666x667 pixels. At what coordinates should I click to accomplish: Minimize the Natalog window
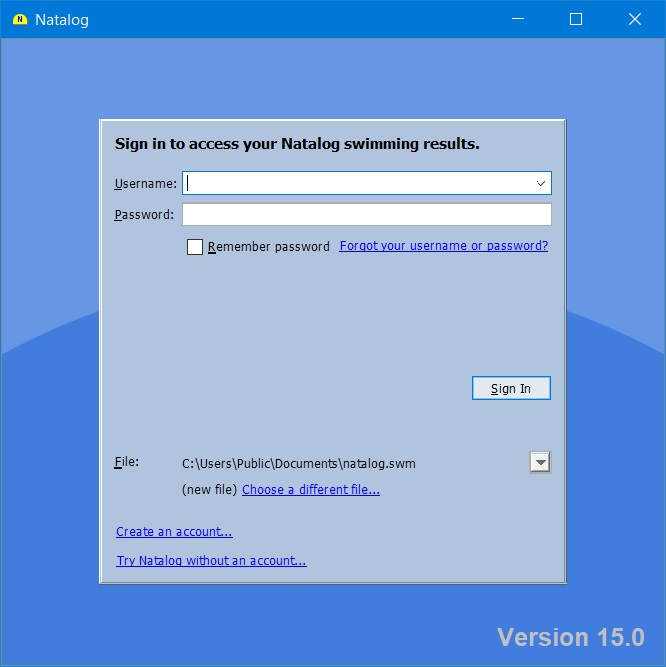518,19
